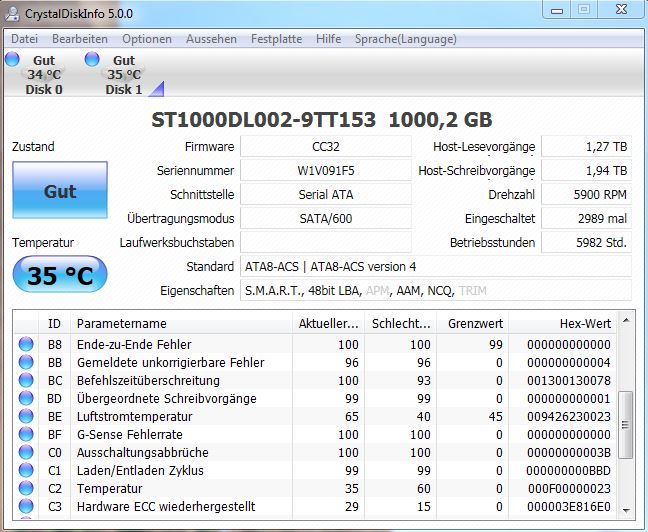Viewport: 648px width, 532px height.
Task: Click the Eigenschaften field with S.M.A.R.T.
Action: [x=436, y=290]
